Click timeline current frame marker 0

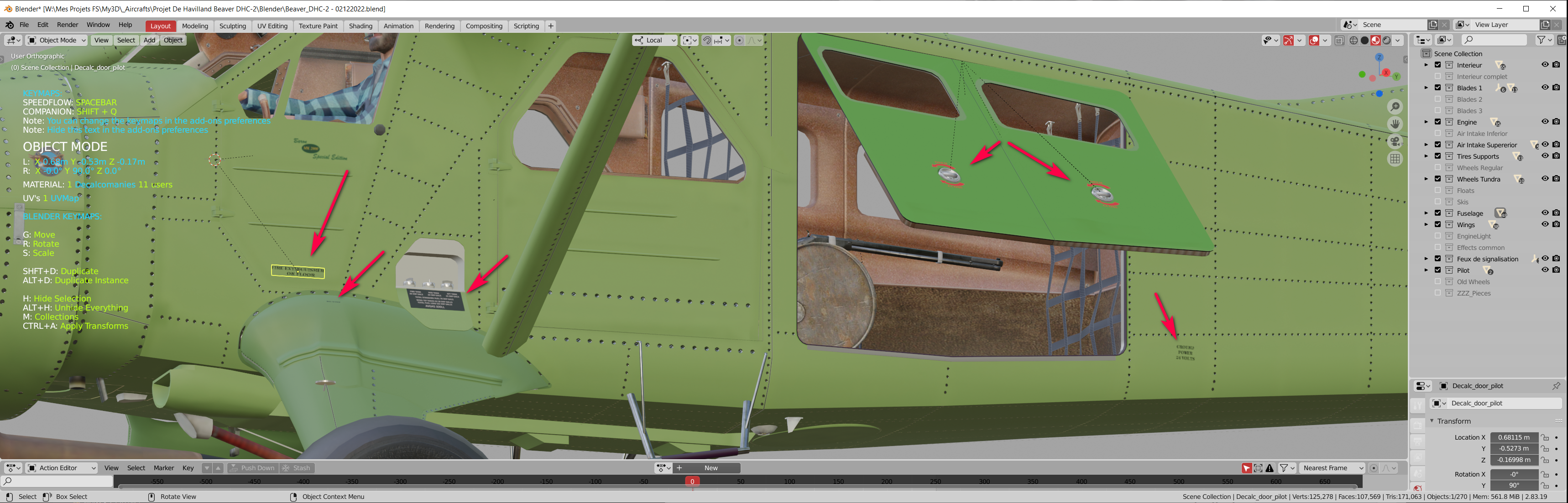[692, 481]
